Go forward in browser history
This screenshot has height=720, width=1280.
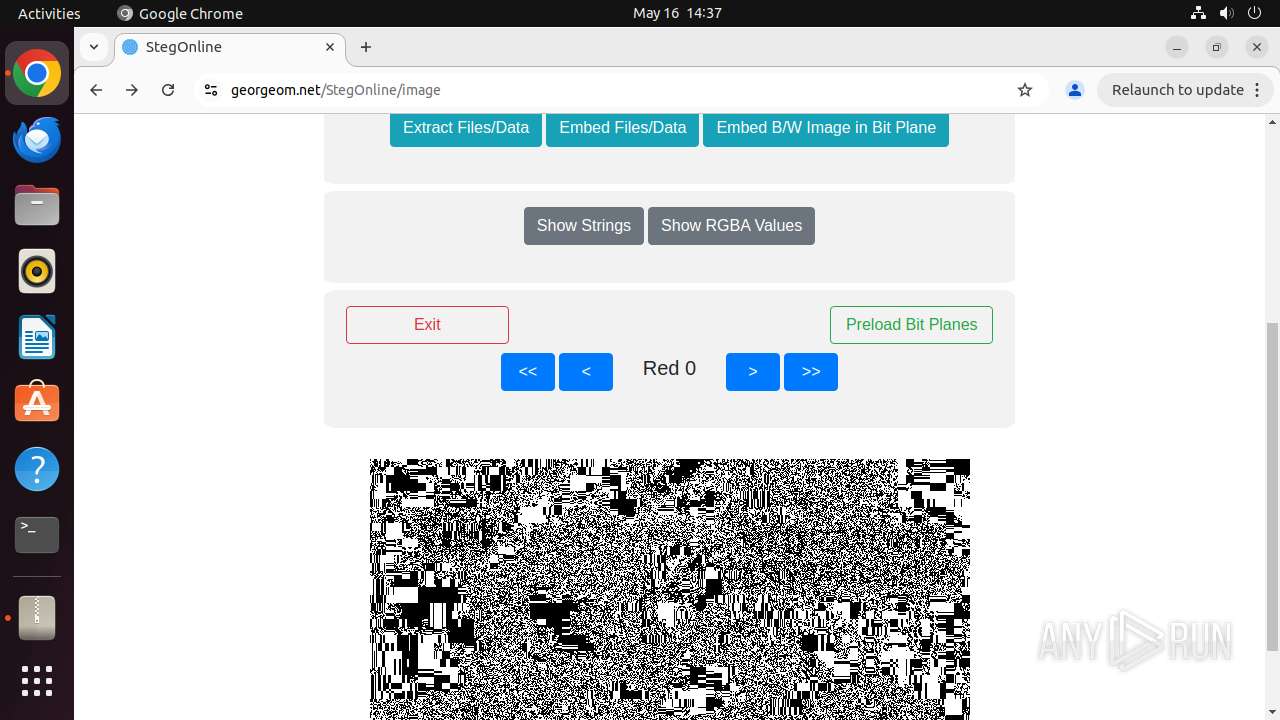pyautogui.click(x=132, y=90)
